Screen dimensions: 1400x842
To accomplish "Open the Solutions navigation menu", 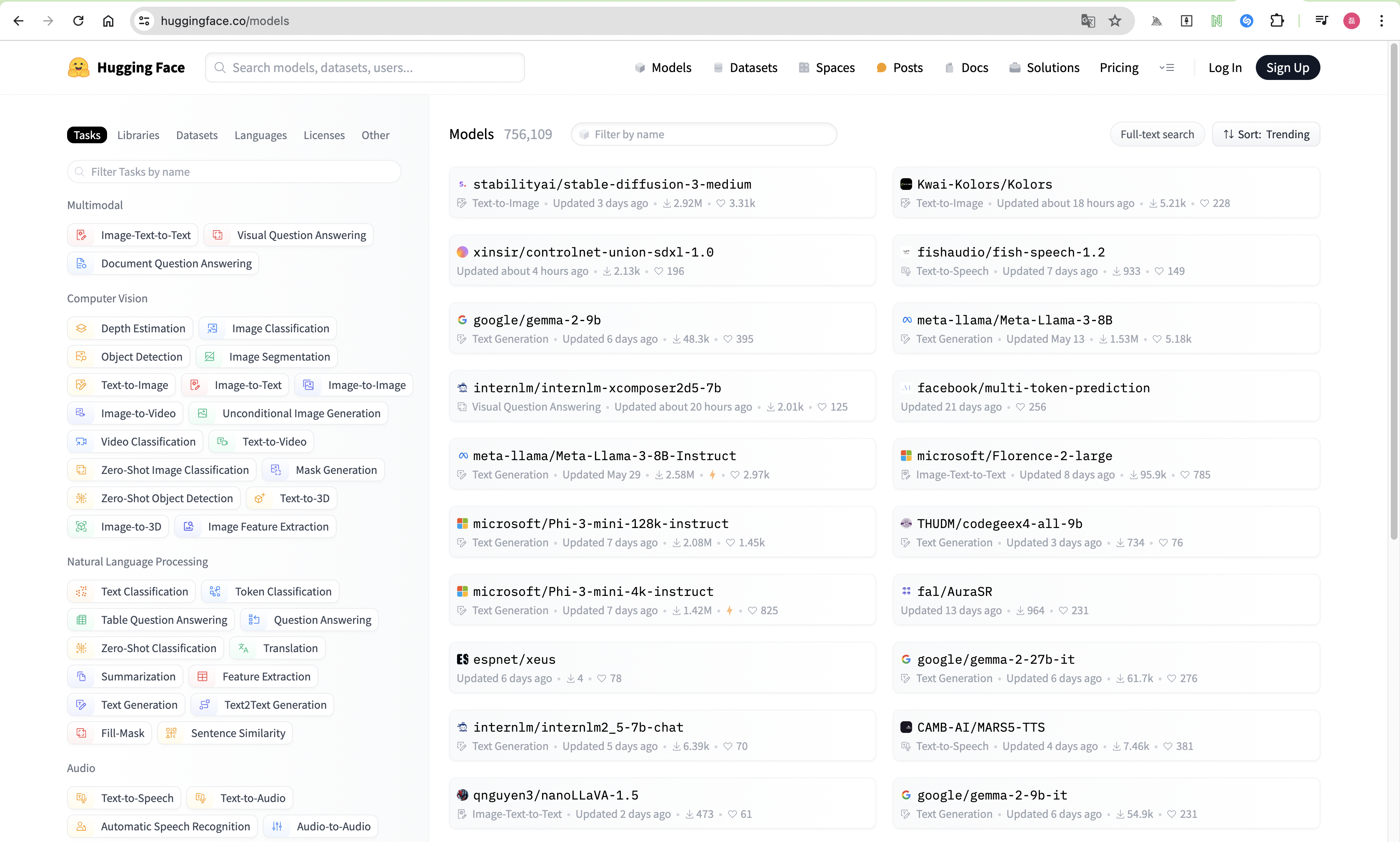I will tap(1044, 67).
